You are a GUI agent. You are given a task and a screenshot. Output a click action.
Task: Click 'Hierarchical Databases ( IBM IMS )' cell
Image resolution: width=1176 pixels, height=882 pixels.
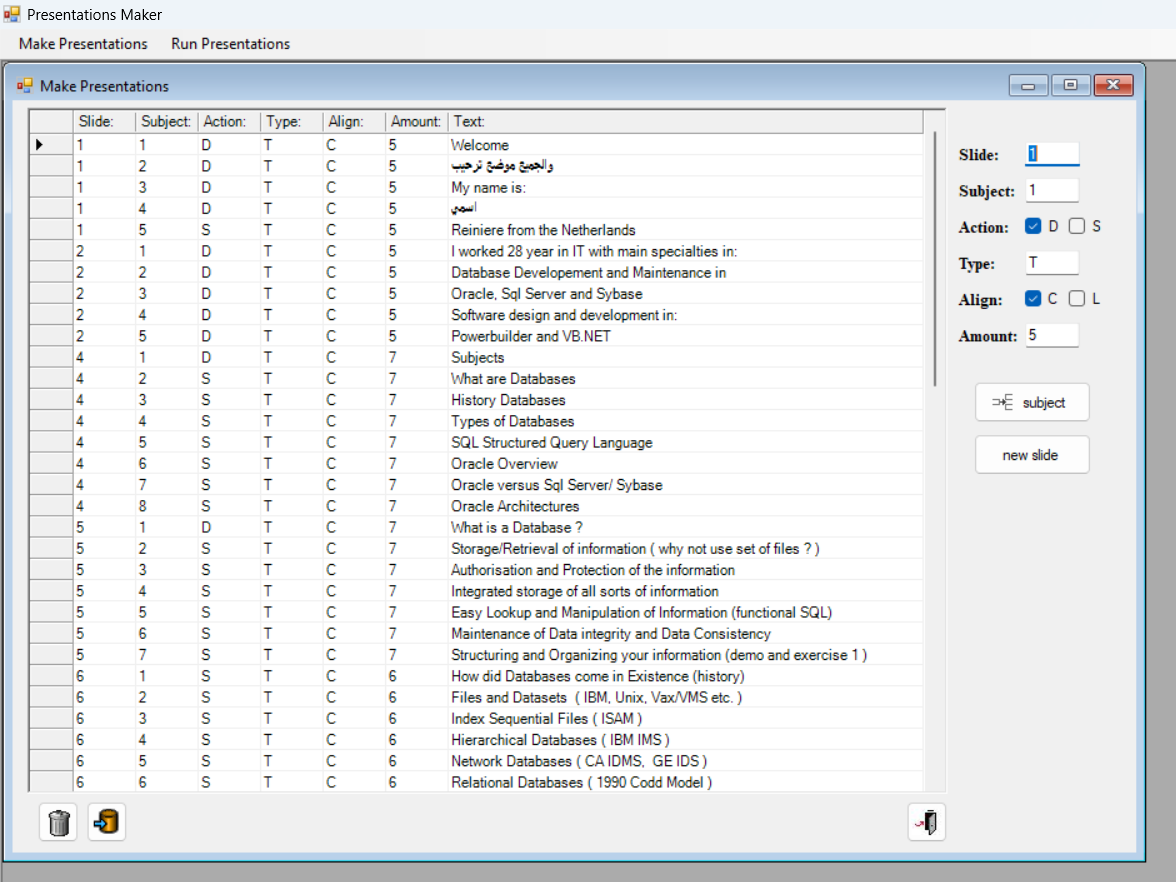pyautogui.click(x=686, y=740)
